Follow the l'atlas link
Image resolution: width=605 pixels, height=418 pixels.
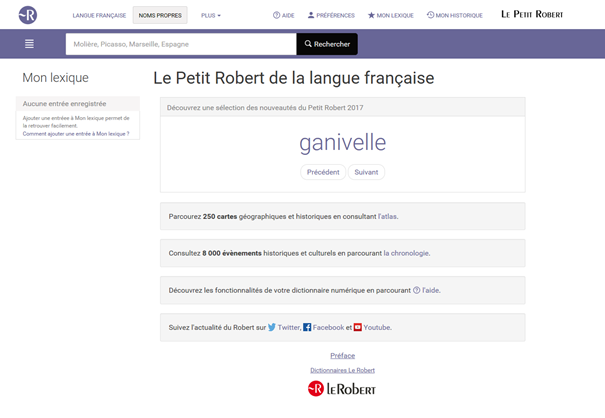tap(388, 217)
